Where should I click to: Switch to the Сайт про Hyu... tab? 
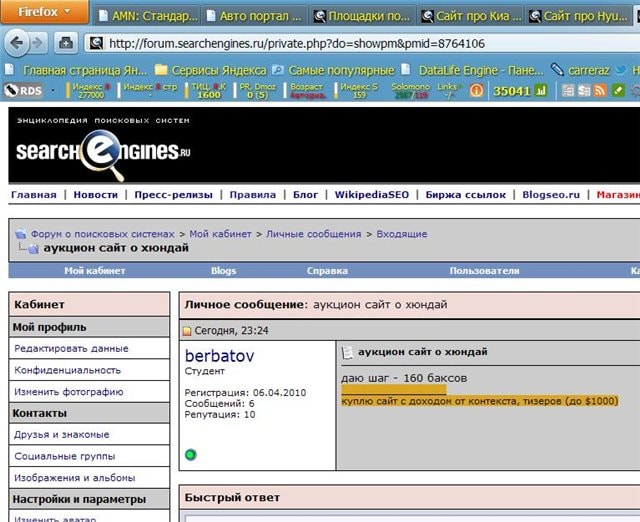(x=578, y=16)
